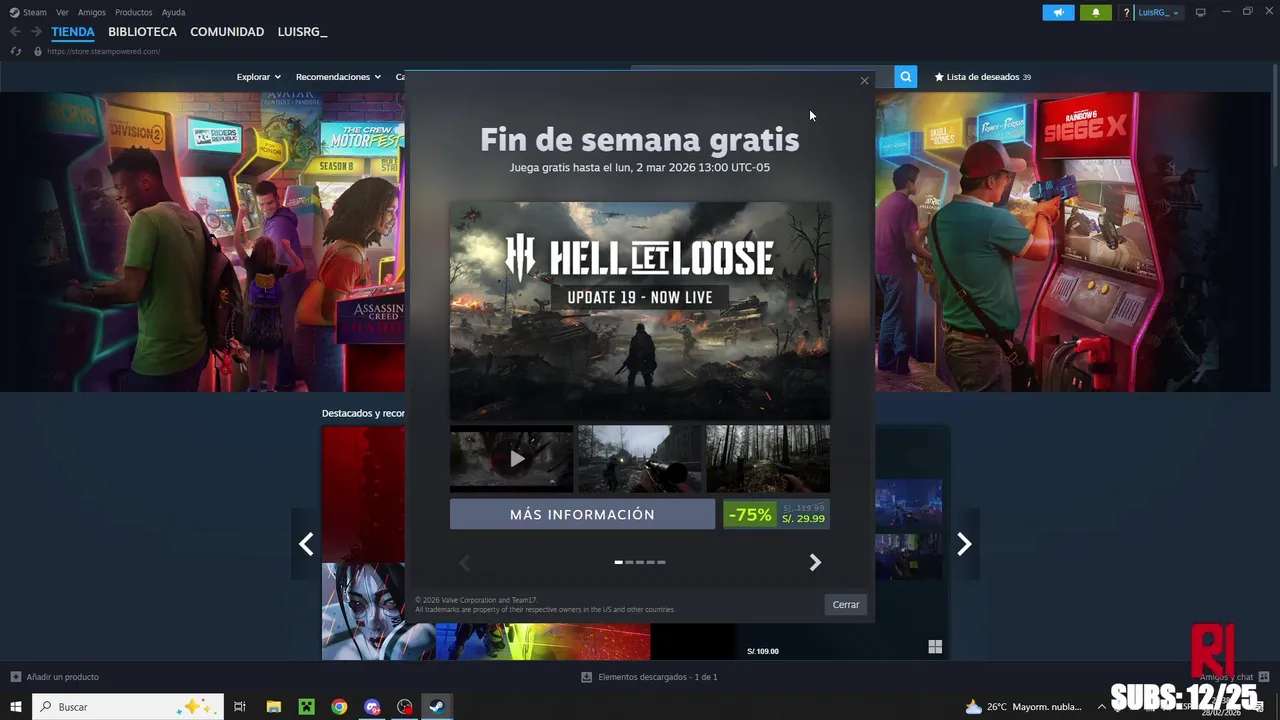Viewport: 1280px width, 720px height.
Task: Open the Ayuda menu
Action: click(x=173, y=12)
